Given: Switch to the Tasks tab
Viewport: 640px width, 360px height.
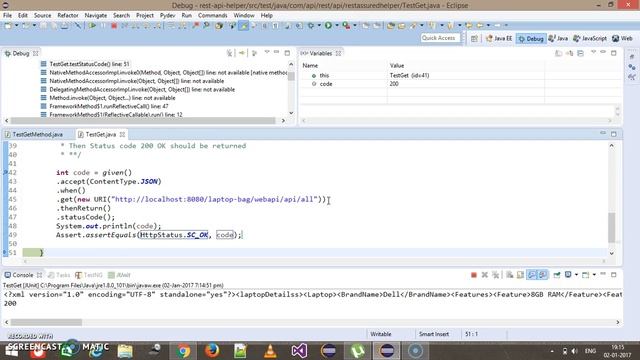Looking at the screenshot, I should [x=59, y=275].
